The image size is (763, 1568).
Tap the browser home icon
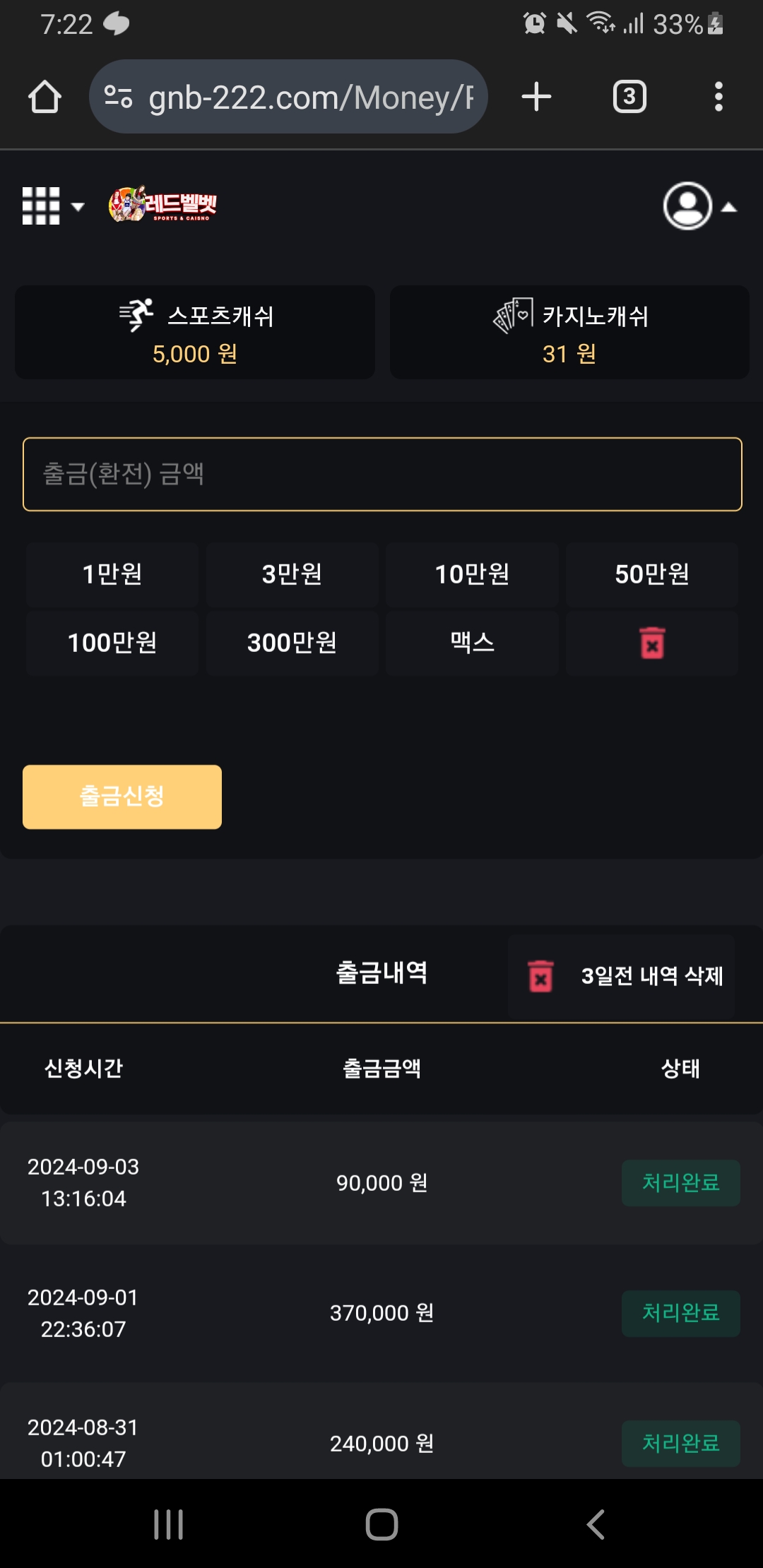(45, 97)
